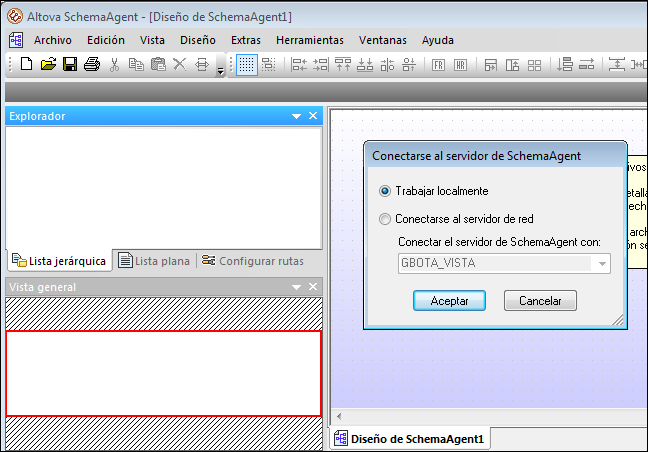Click the New document icon
The width and height of the screenshot is (648, 452).
tap(26, 64)
